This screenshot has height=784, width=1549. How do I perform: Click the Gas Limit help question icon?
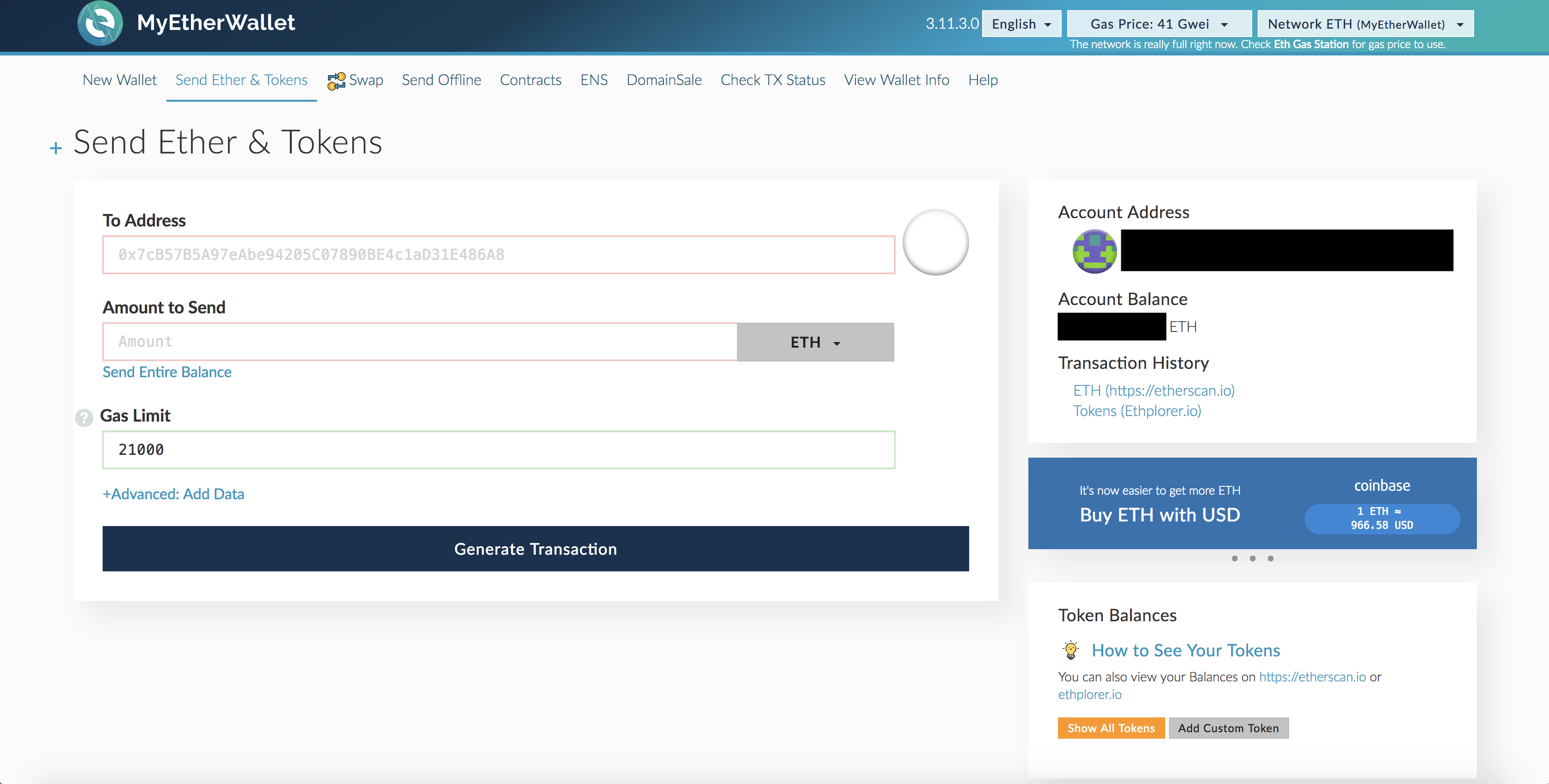pyautogui.click(x=84, y=417)
